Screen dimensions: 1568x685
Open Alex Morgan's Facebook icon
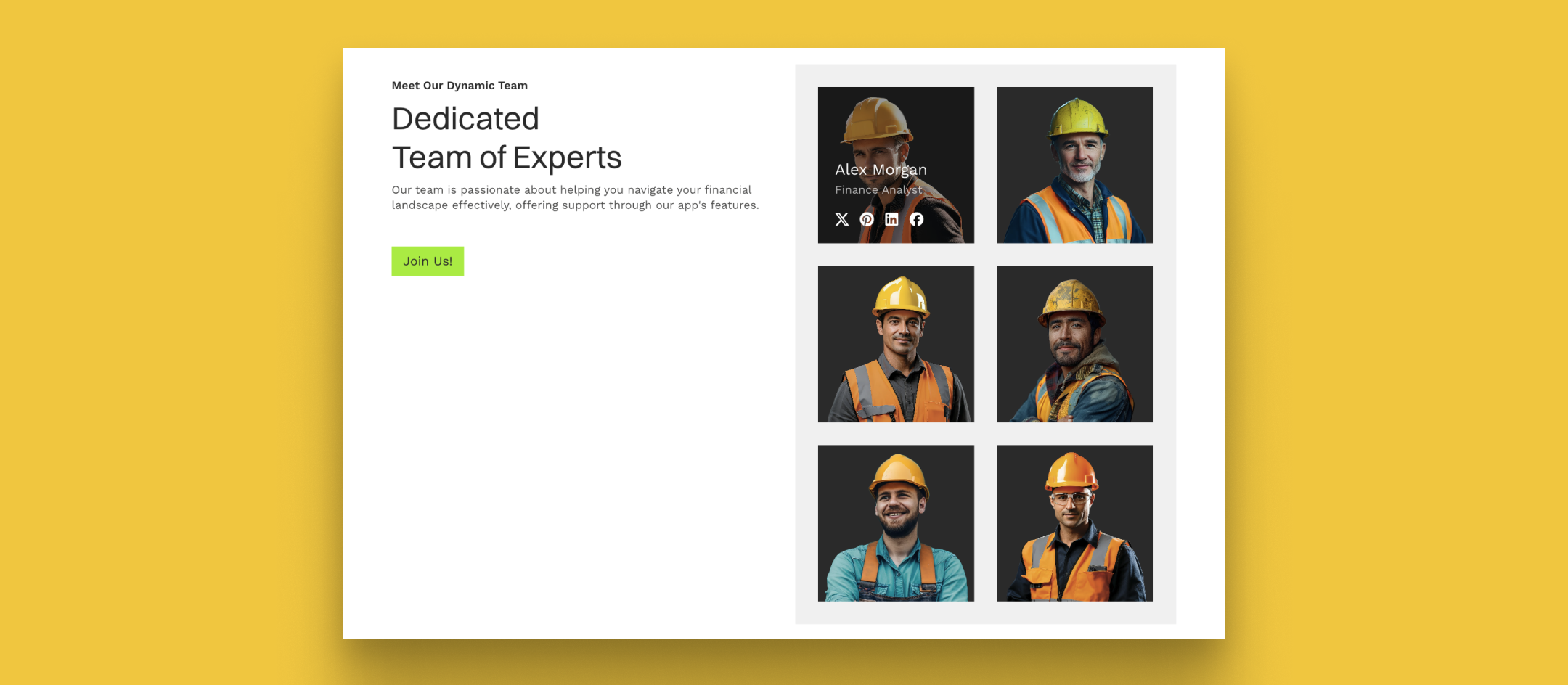(917, 219)
